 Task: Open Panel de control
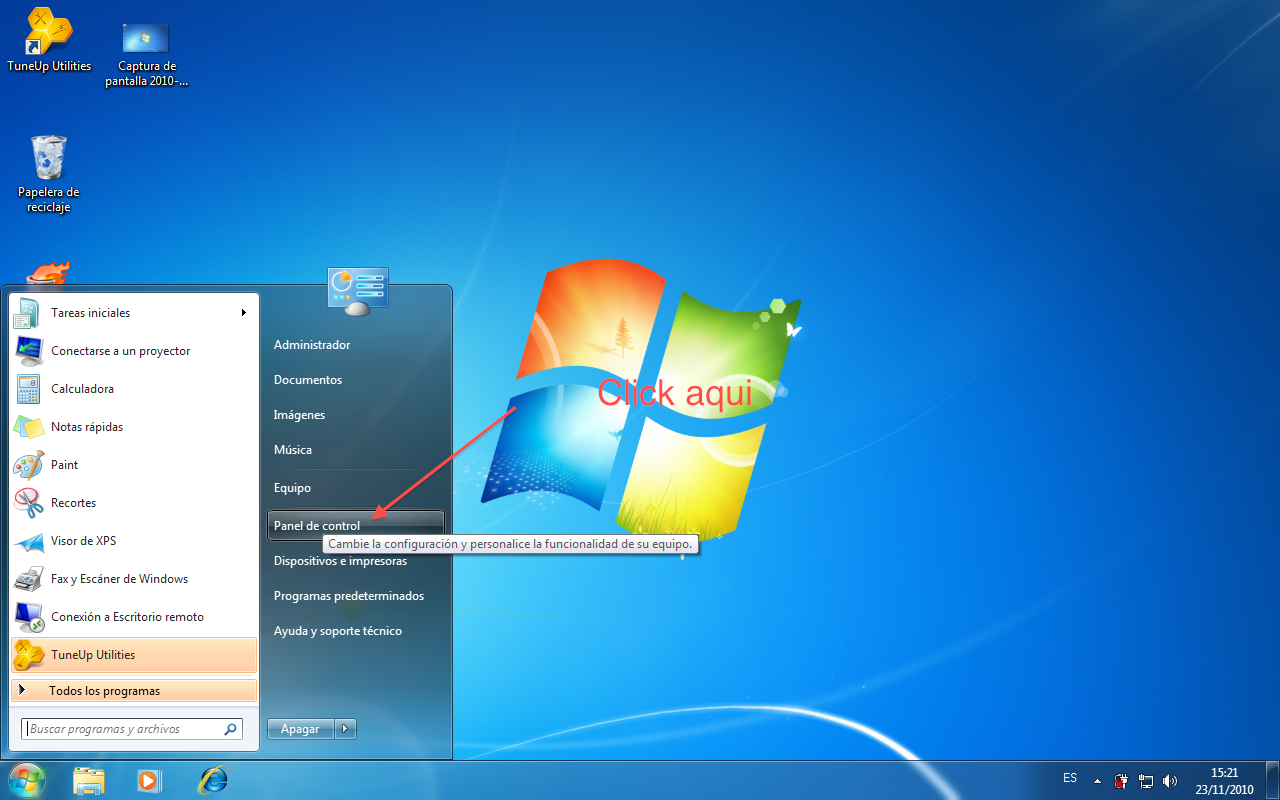coord(355,526)
